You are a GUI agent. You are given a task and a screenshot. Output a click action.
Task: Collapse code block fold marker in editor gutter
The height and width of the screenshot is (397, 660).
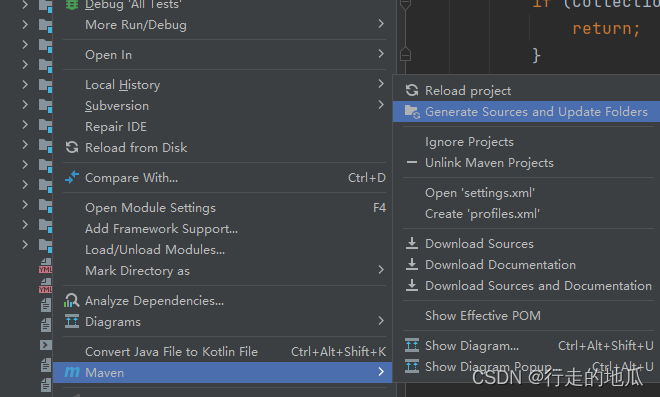tap(405, 55)
